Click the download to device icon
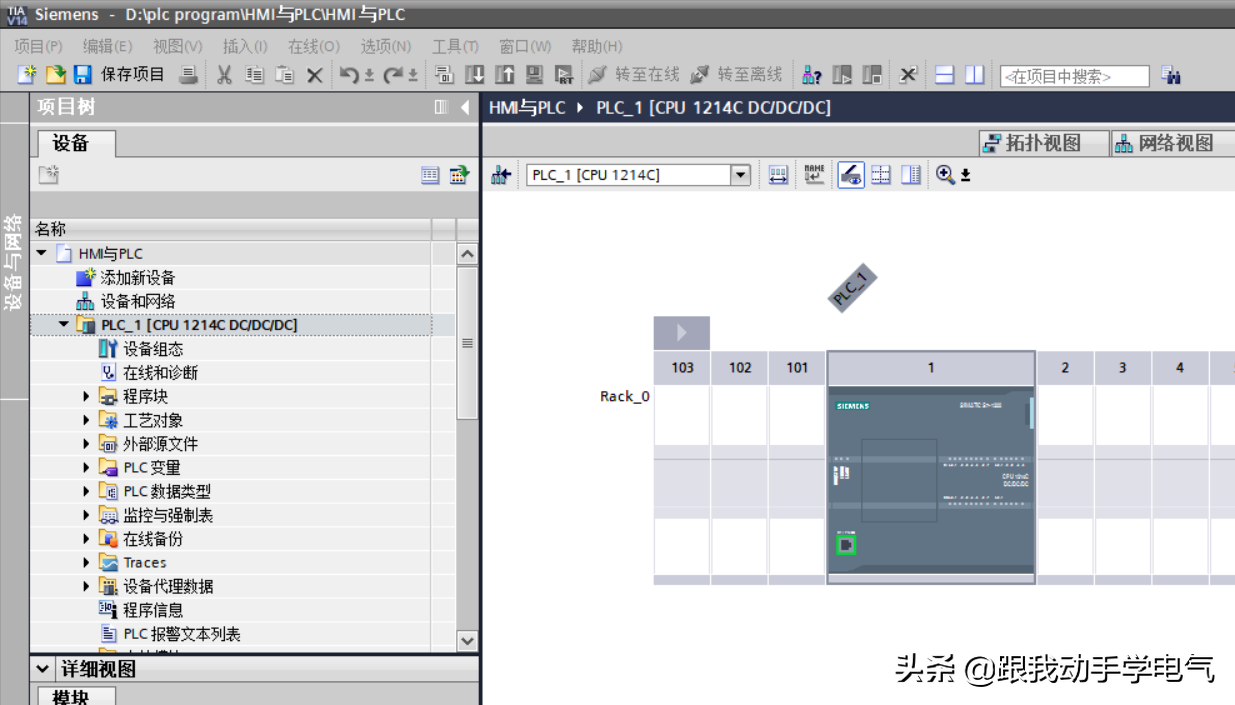Image resolution: width=1235 pixels, height=705 pixels. pyautogui.click(x=475, y=75)
